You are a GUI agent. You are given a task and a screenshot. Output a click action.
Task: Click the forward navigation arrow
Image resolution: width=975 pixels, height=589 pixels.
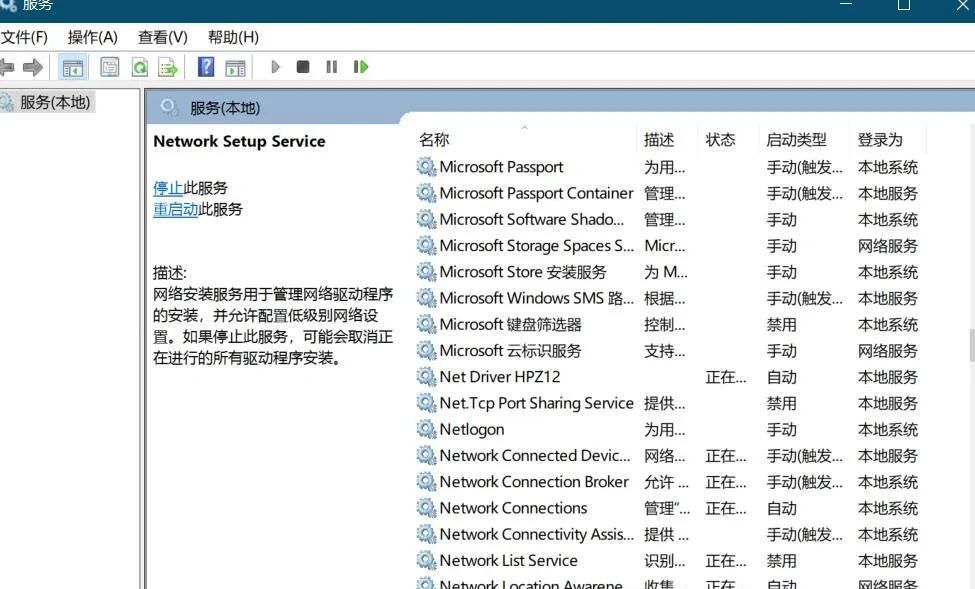(33, 66)
